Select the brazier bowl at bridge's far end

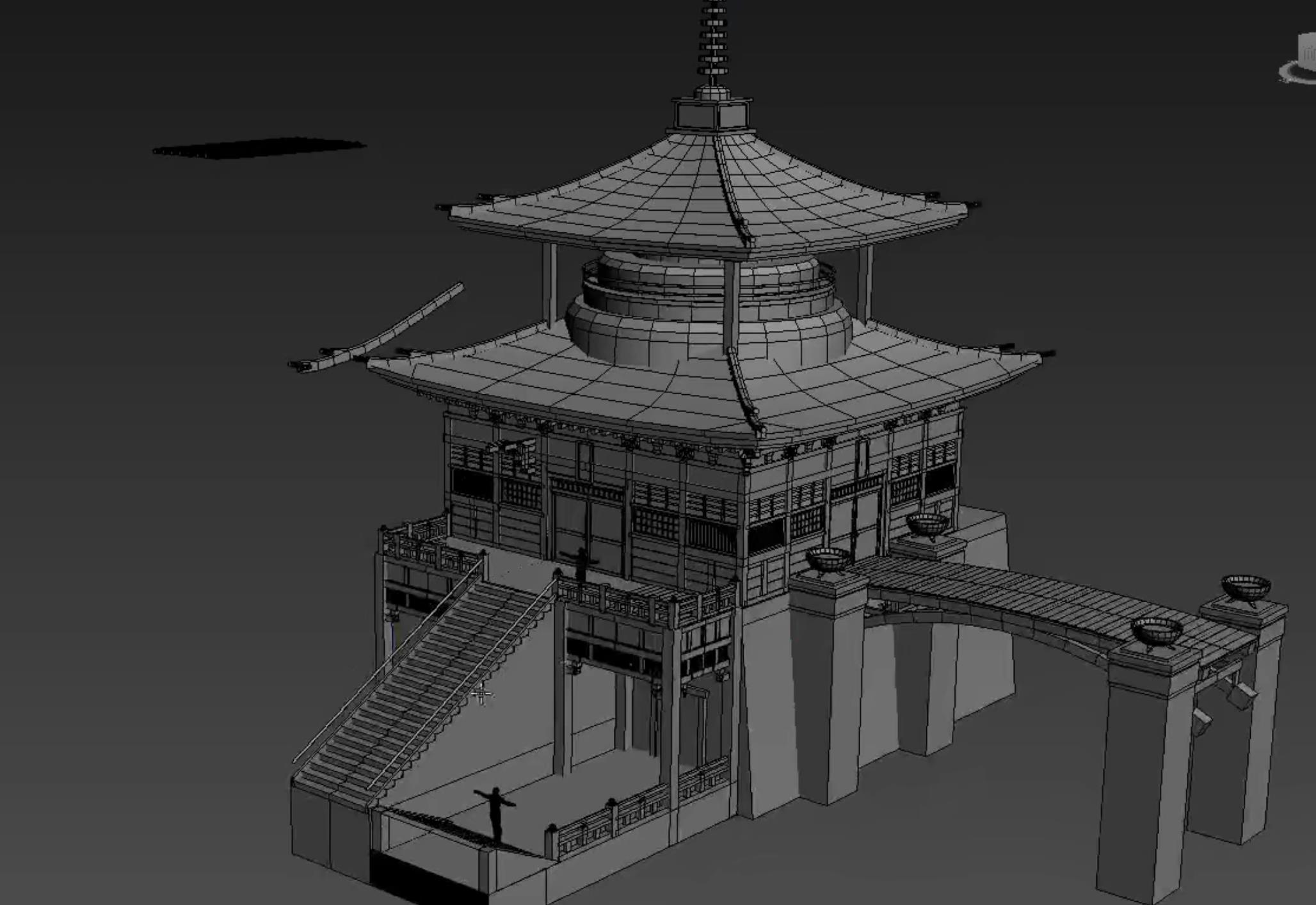tap(1246, 589)
